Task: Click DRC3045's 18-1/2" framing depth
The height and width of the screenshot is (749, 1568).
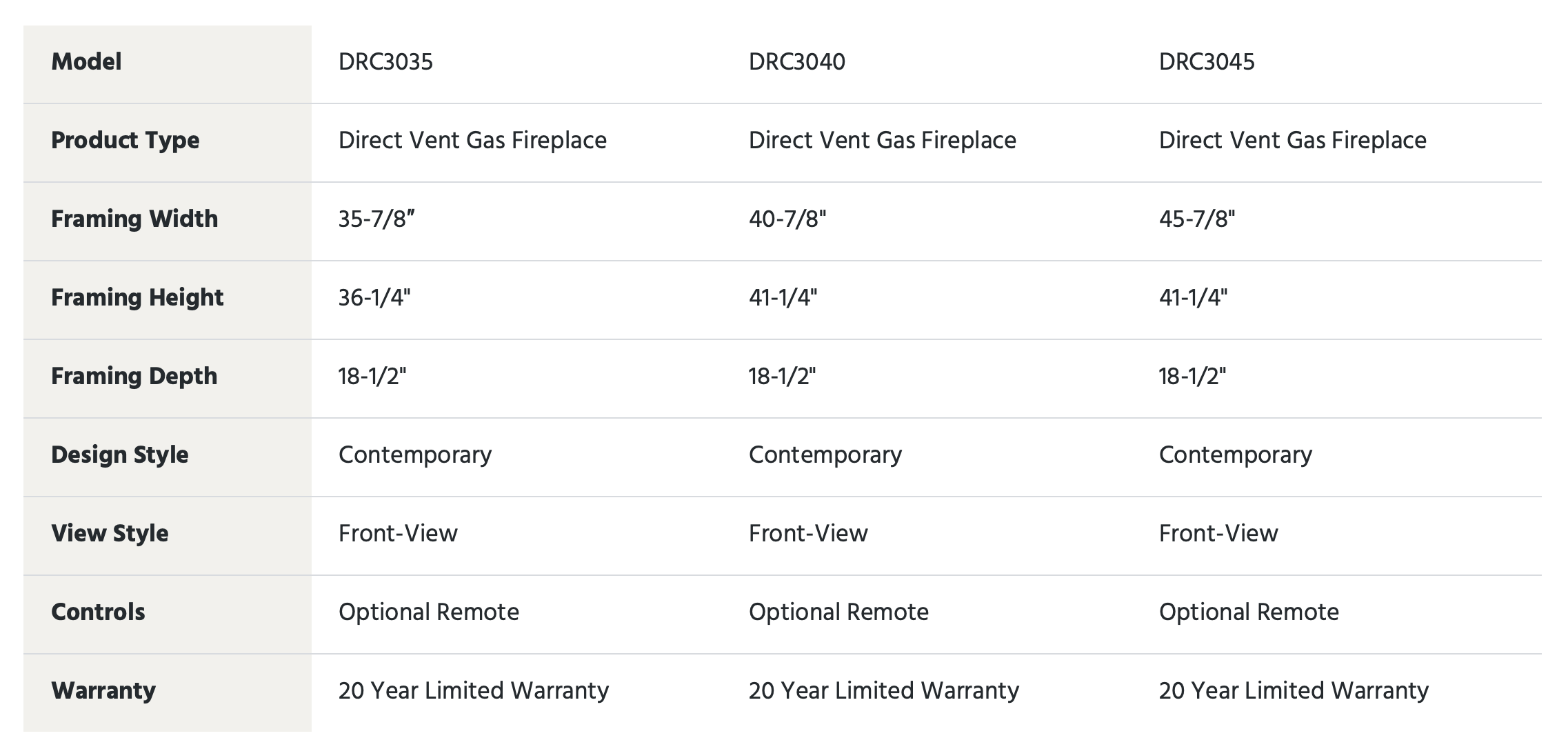Action: pyautogui.click(x=1193, y=377)
